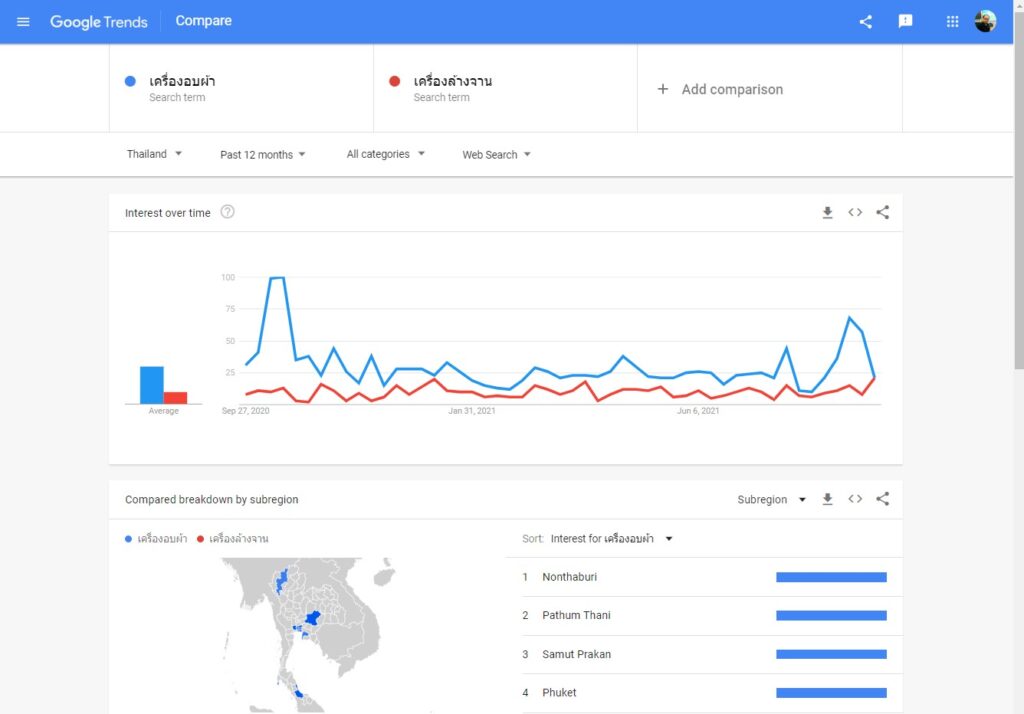Screen dimensions: 1024x714
Task: Embed the subregion breakdown widget
Action: pyautogui.click(x=855, y=499)
